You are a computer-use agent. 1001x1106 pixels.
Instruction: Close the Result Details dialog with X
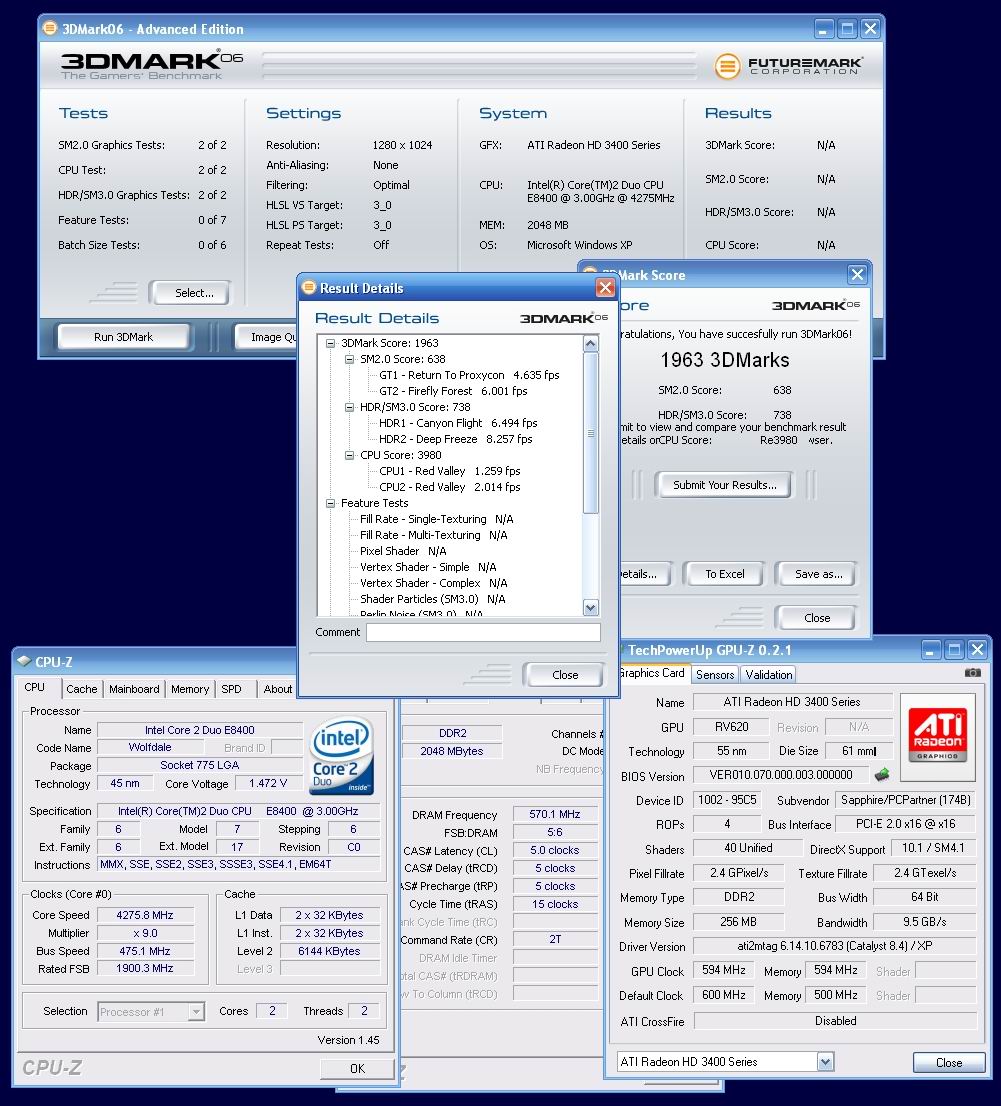(605, 287)
